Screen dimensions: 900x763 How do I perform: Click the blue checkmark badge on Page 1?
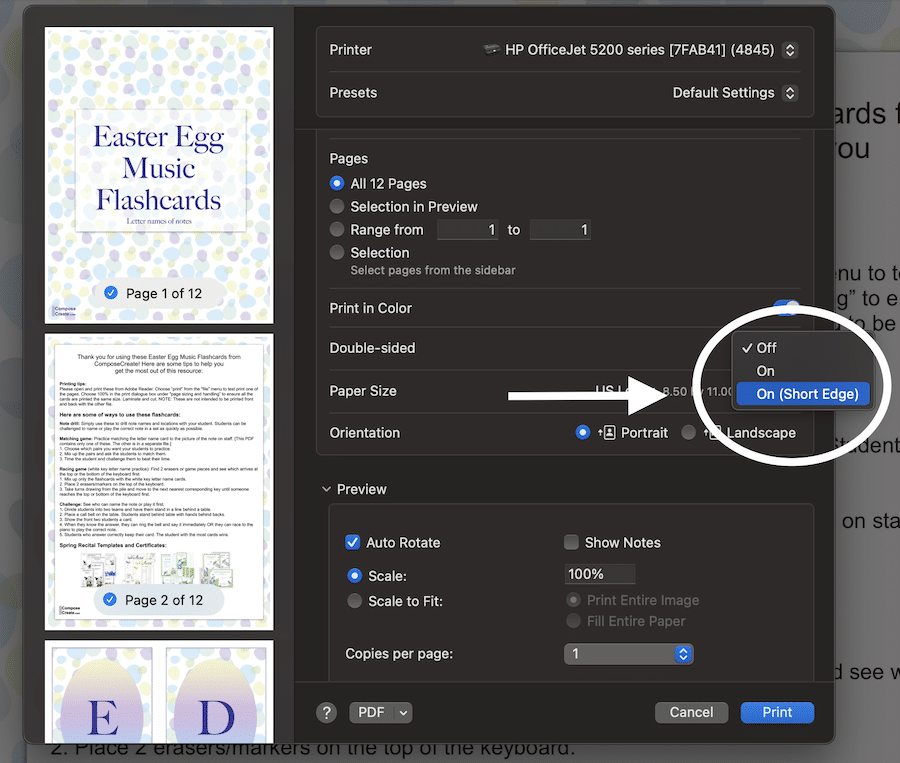110,293
